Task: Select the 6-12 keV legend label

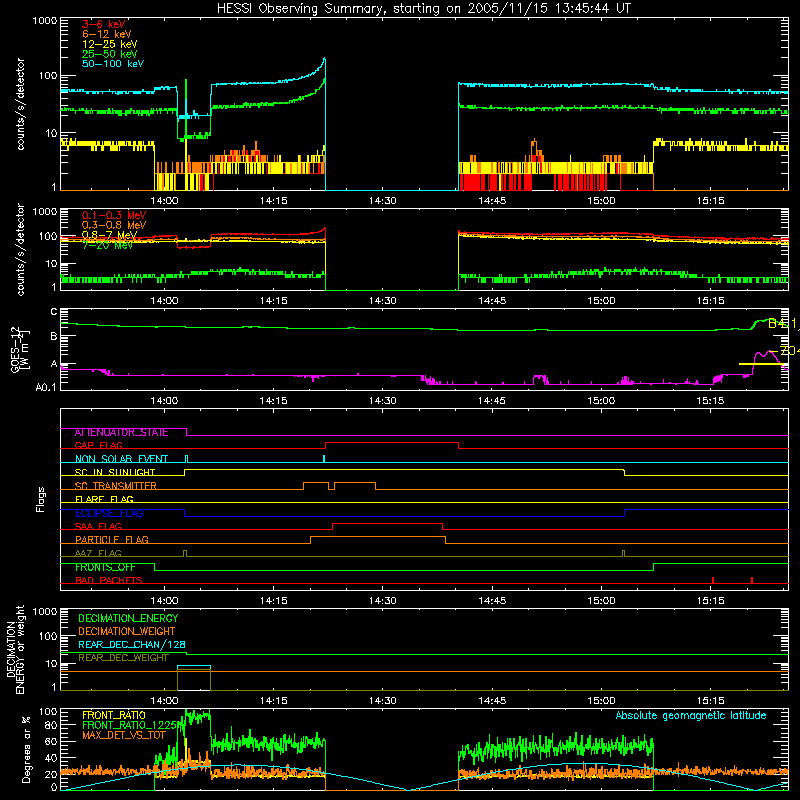Action: 107,34
